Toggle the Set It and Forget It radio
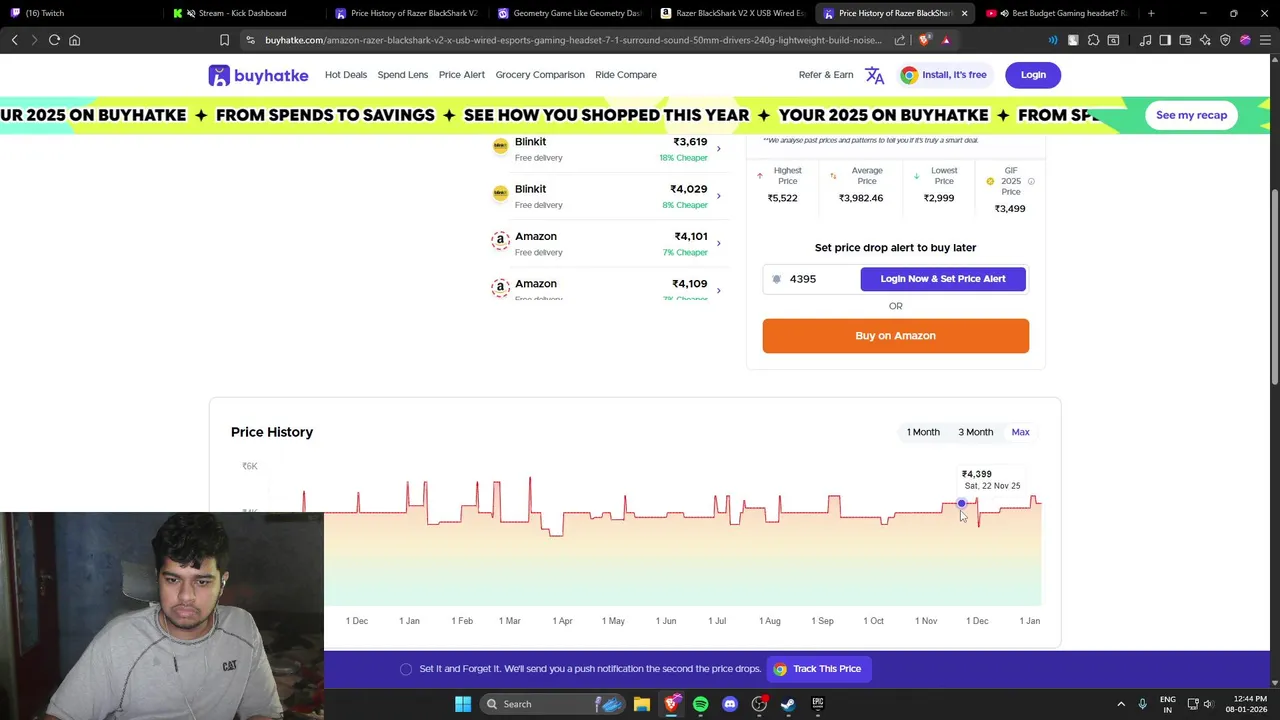 406,669
